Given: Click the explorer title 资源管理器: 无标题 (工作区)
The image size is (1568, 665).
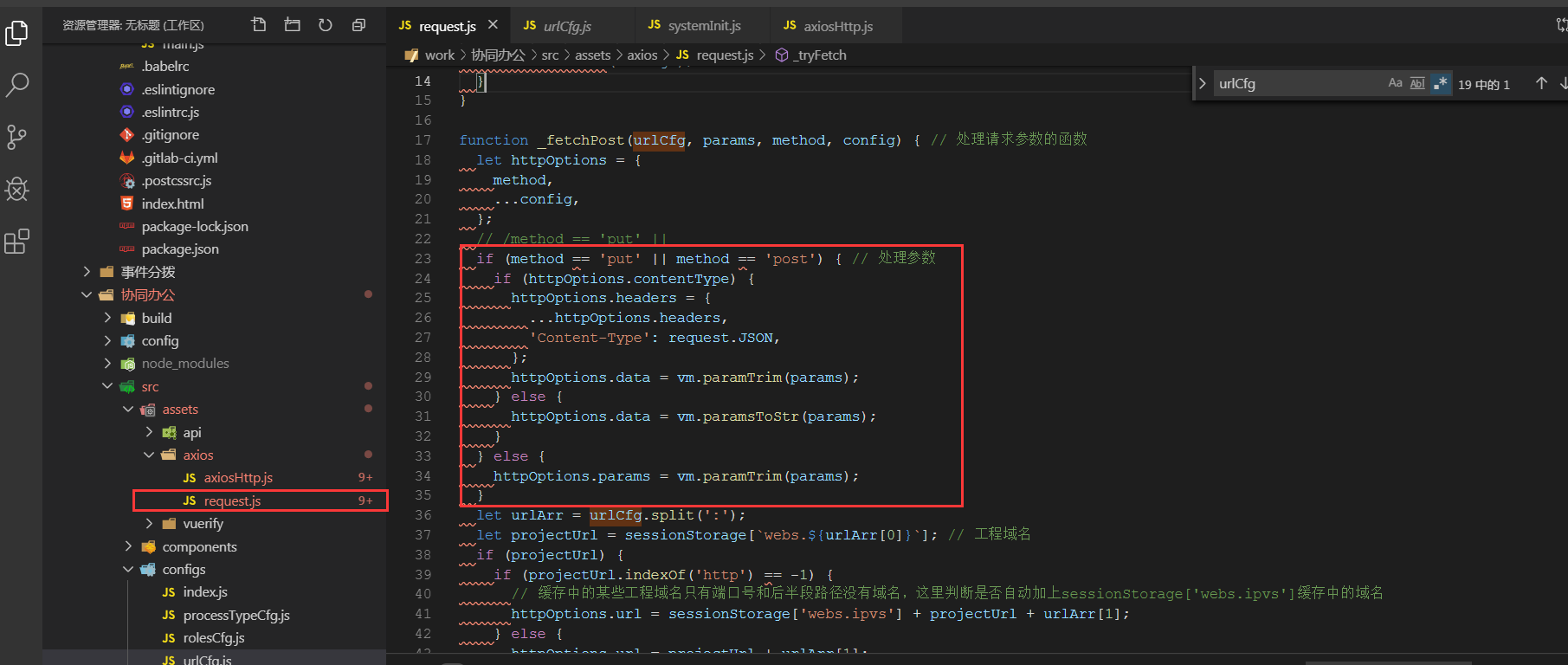Looking at the screenshot, I should pos(133,25).
